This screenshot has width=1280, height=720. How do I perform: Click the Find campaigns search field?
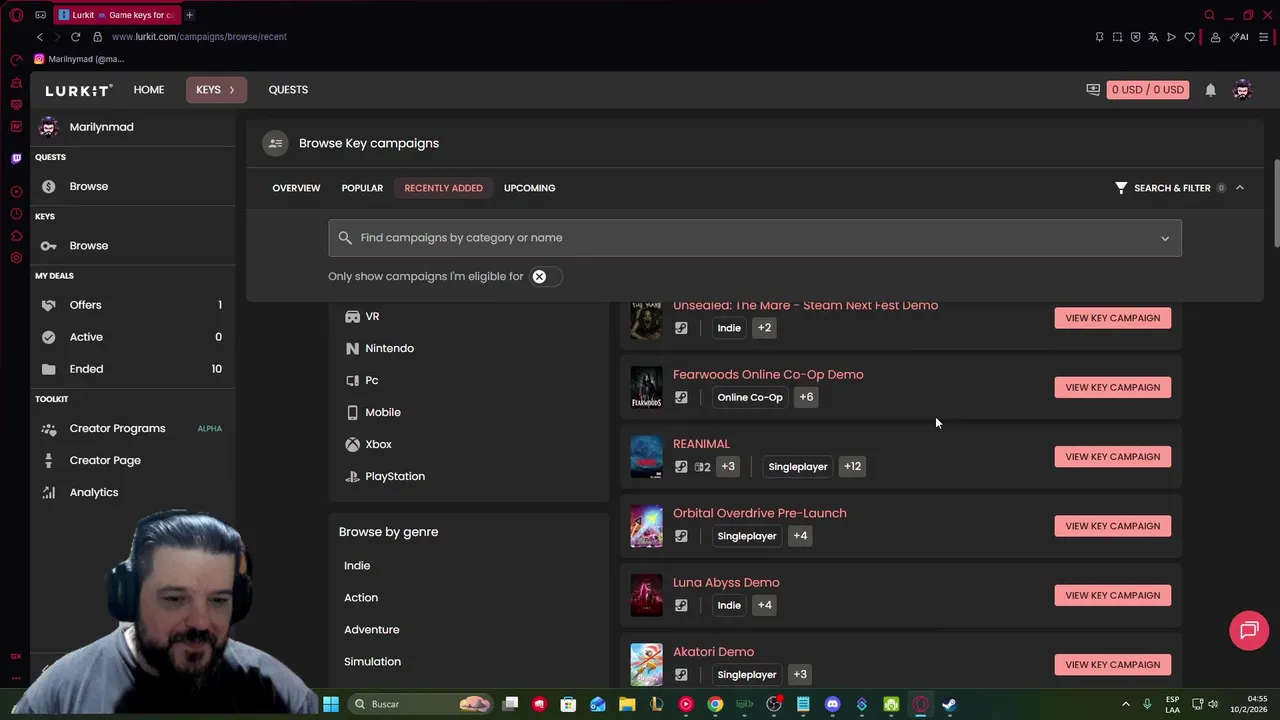[x=754, y=238]
